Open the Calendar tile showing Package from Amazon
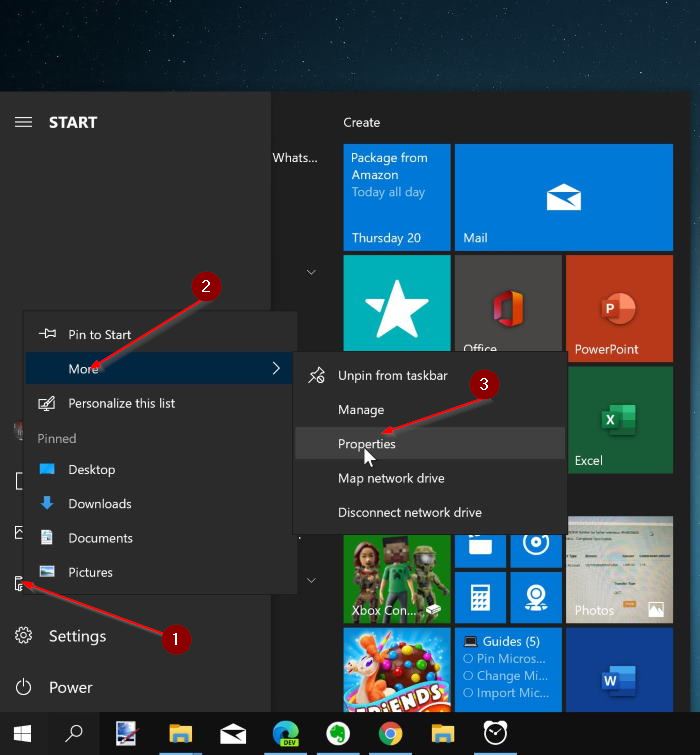The width and height of the screenshot is (700, 755). [x=397, y=197]
